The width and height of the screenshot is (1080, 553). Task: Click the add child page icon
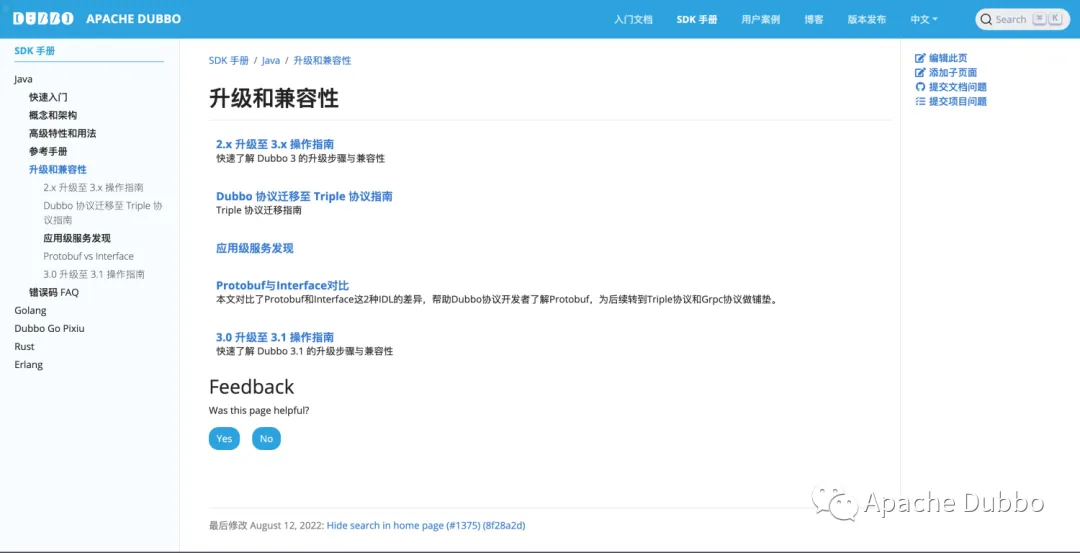pyautogui.click(x=920, y=72)
